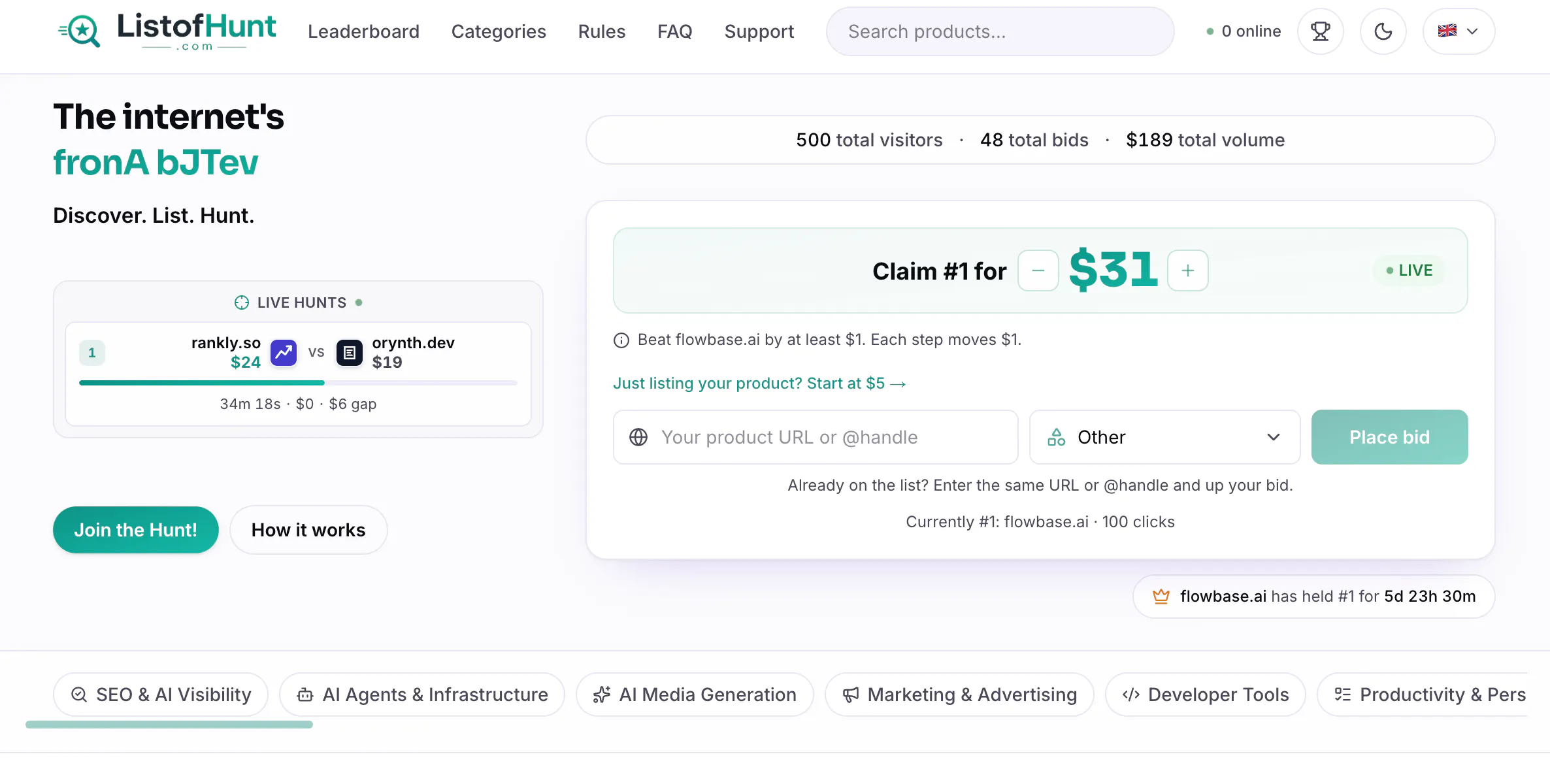Open the Other category dropdown
Image resolution: width=1550 pixels, height=784 pixels.
coord(1164,437)
